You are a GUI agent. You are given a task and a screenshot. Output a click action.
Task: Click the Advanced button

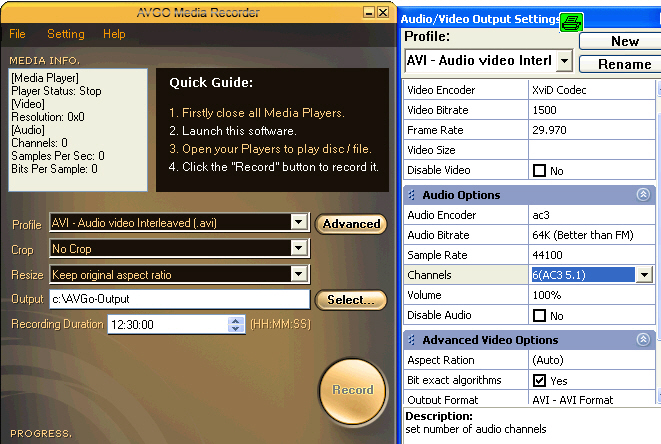tap(351, 223)
